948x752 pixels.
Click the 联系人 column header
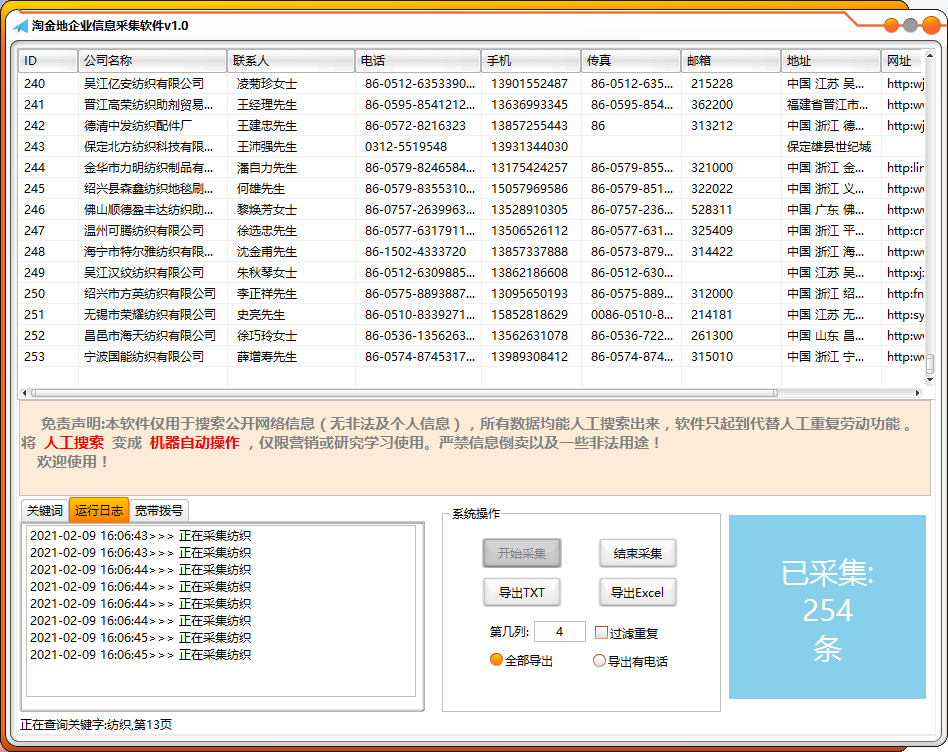pos(291,60)
